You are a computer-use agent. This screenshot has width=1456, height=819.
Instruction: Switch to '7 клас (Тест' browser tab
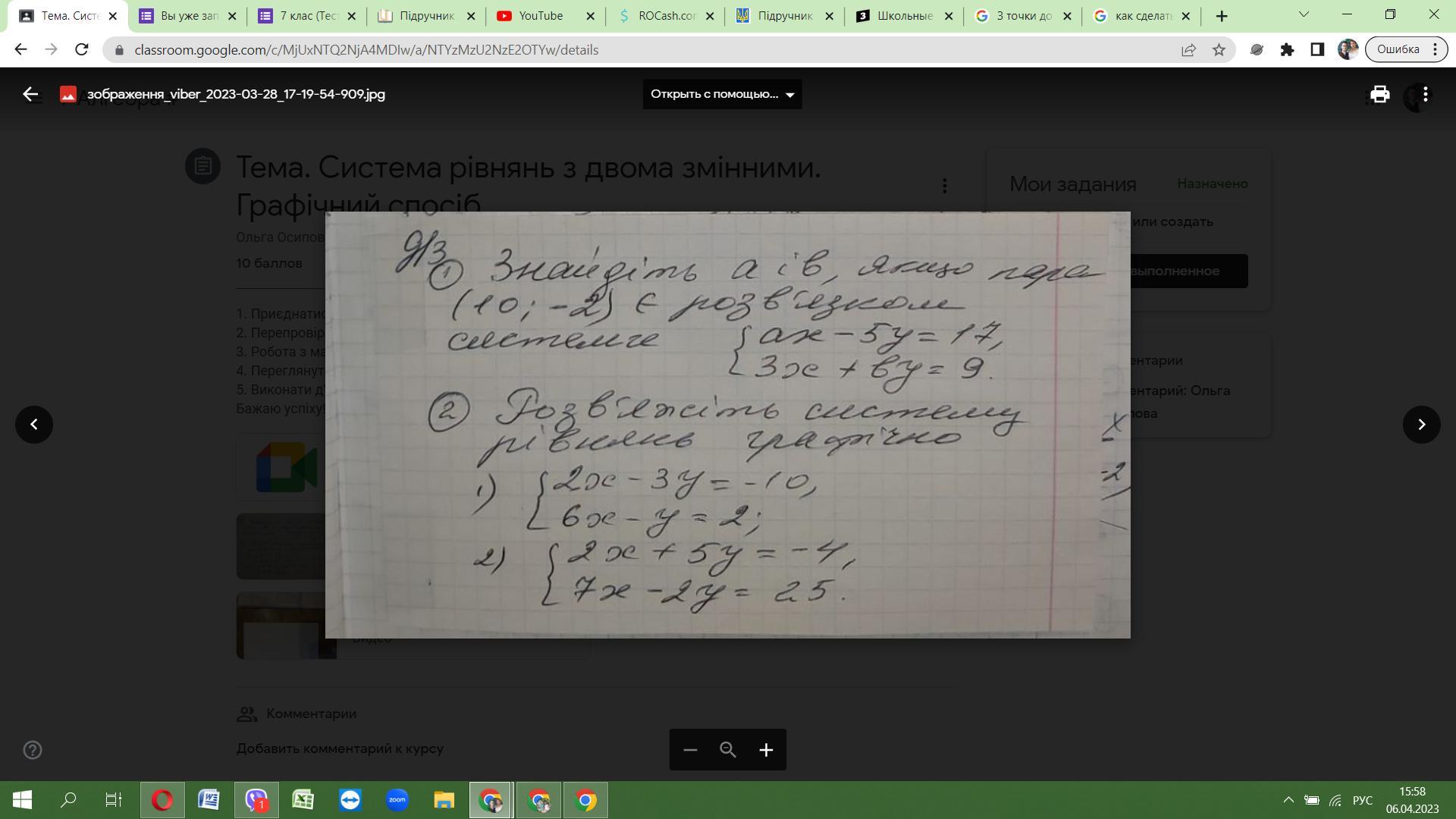(307, 16)
